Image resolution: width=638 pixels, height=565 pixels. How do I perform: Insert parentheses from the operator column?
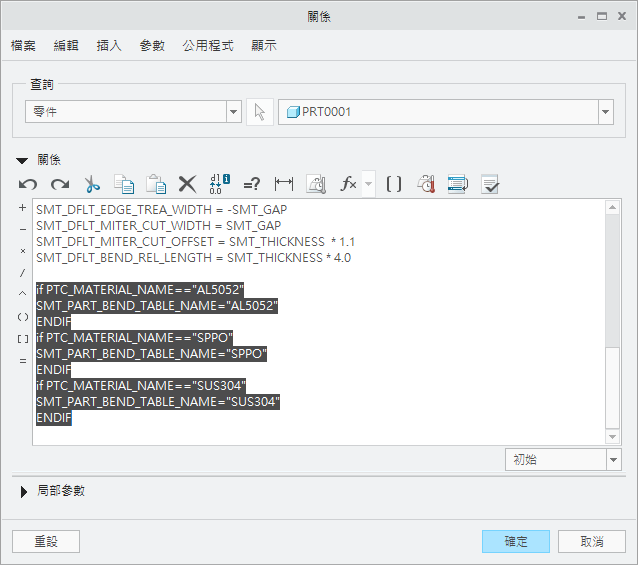pos(22,316)
